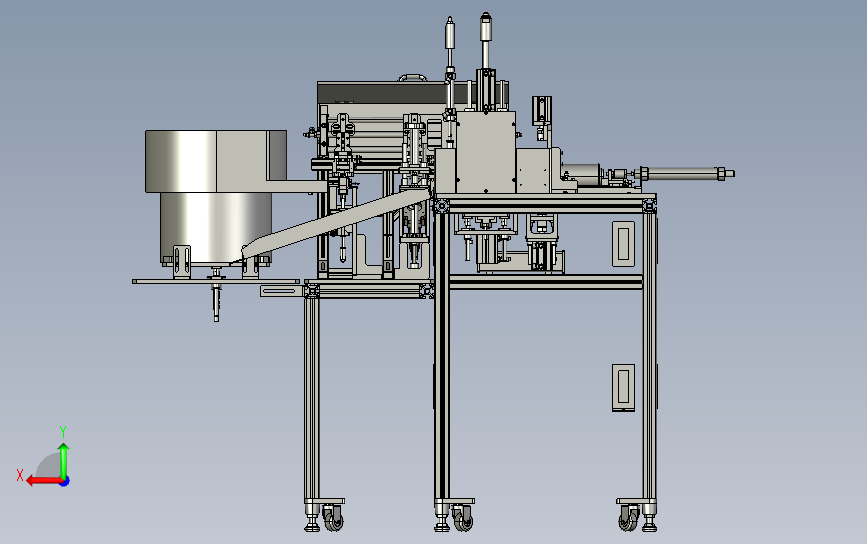Select the vibratory bowl feeder's upper drum
Image resolution: width=867 pixels, height=544 pixels.
pos(216,161)
